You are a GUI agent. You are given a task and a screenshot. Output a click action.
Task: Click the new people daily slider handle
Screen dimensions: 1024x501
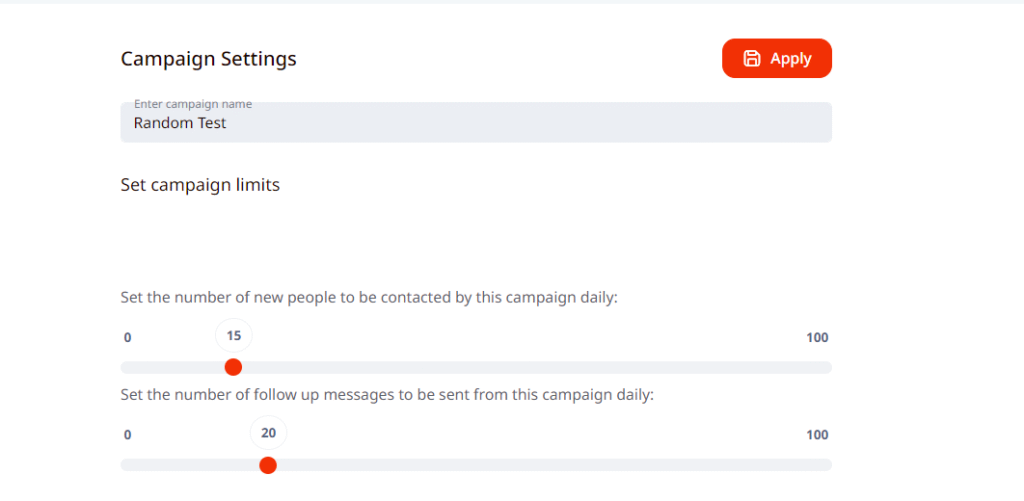pyautogui.click(x=233, y=367)
